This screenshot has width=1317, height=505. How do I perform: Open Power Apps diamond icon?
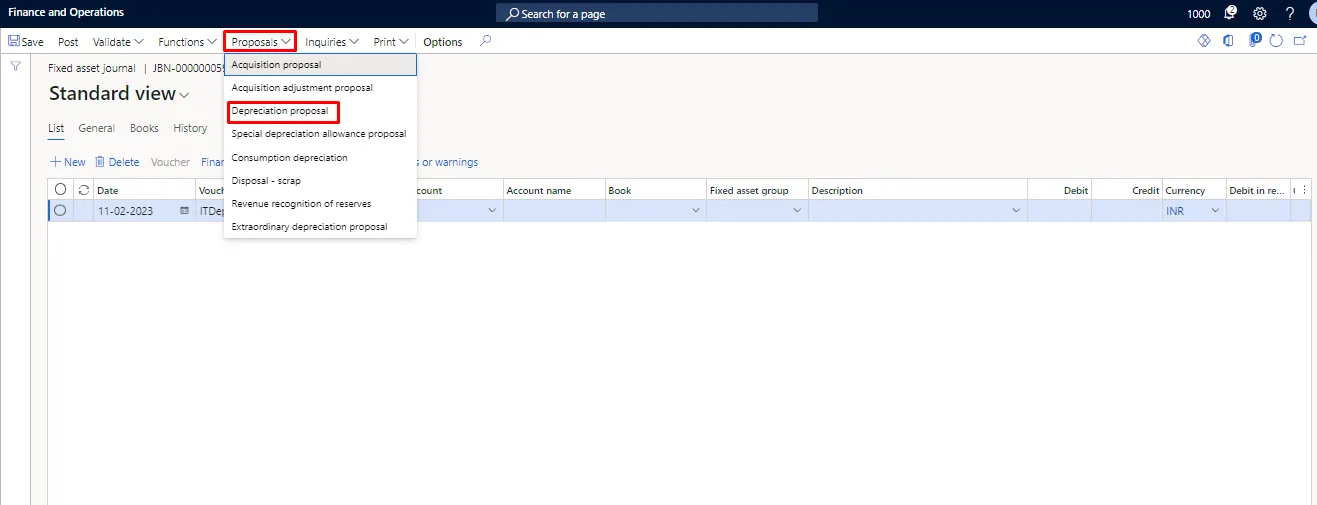click(x=1204, y=41)
